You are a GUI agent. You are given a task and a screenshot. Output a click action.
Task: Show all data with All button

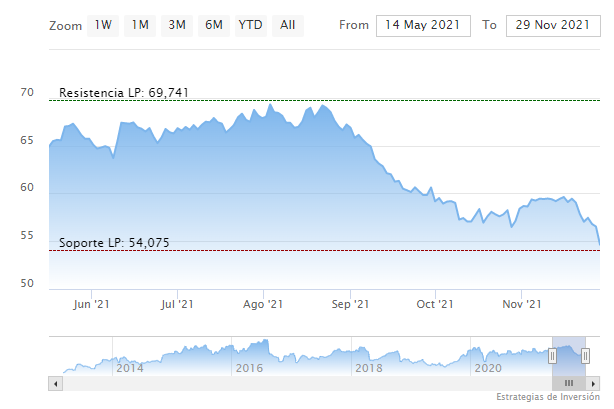pos(288,24)
